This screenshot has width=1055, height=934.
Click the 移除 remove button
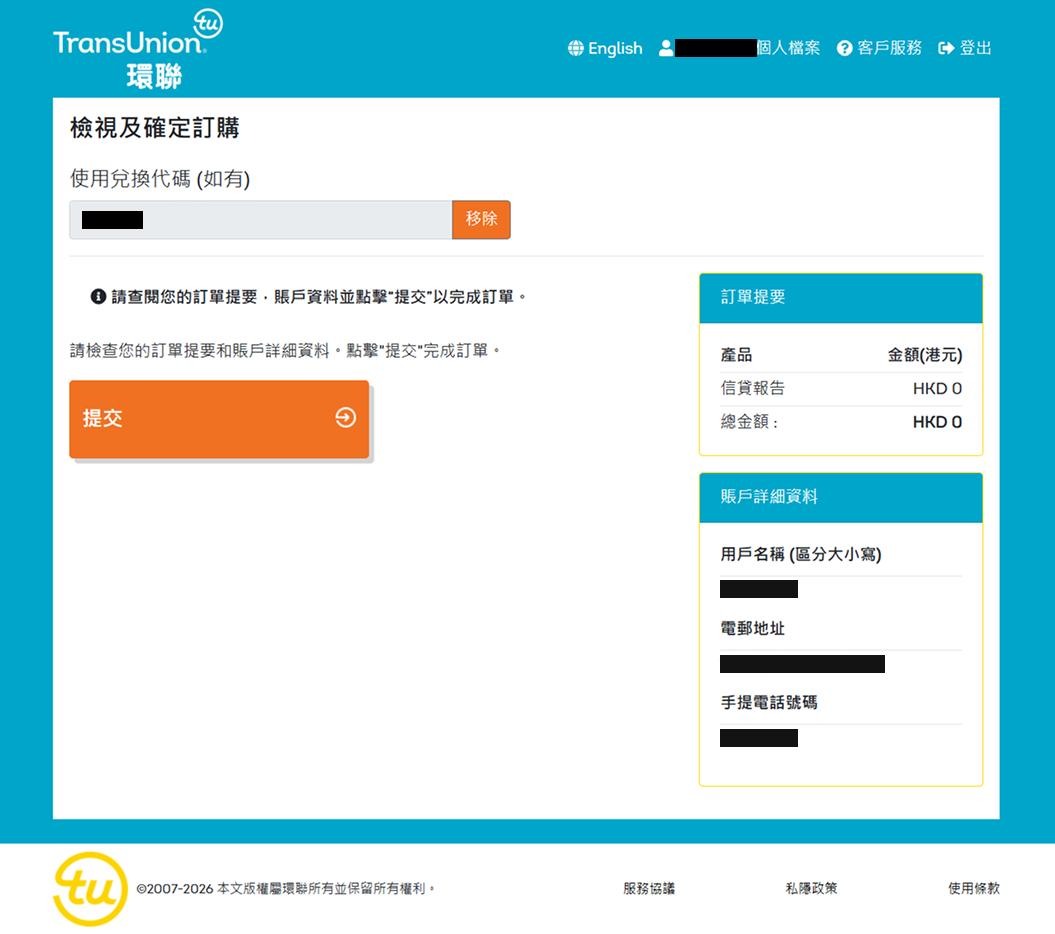481,219
